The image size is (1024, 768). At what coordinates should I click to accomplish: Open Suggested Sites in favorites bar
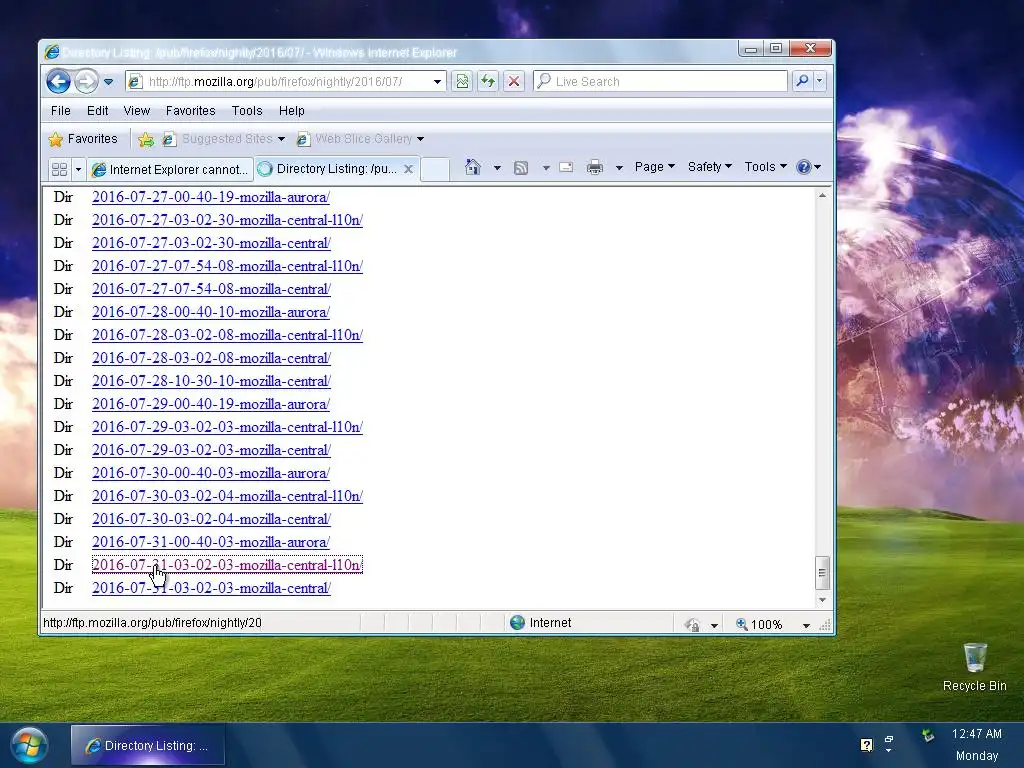(x=224, y=139)
